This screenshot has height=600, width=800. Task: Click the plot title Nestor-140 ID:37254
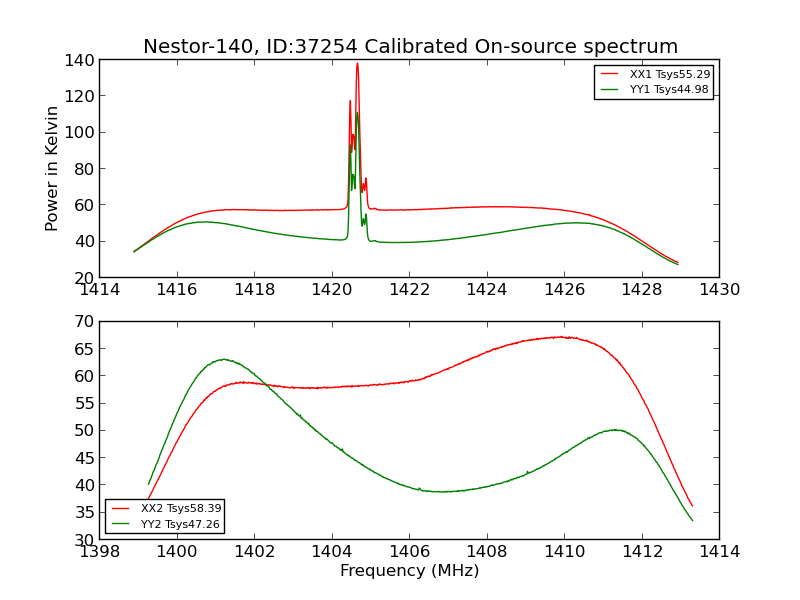[410, 46]
